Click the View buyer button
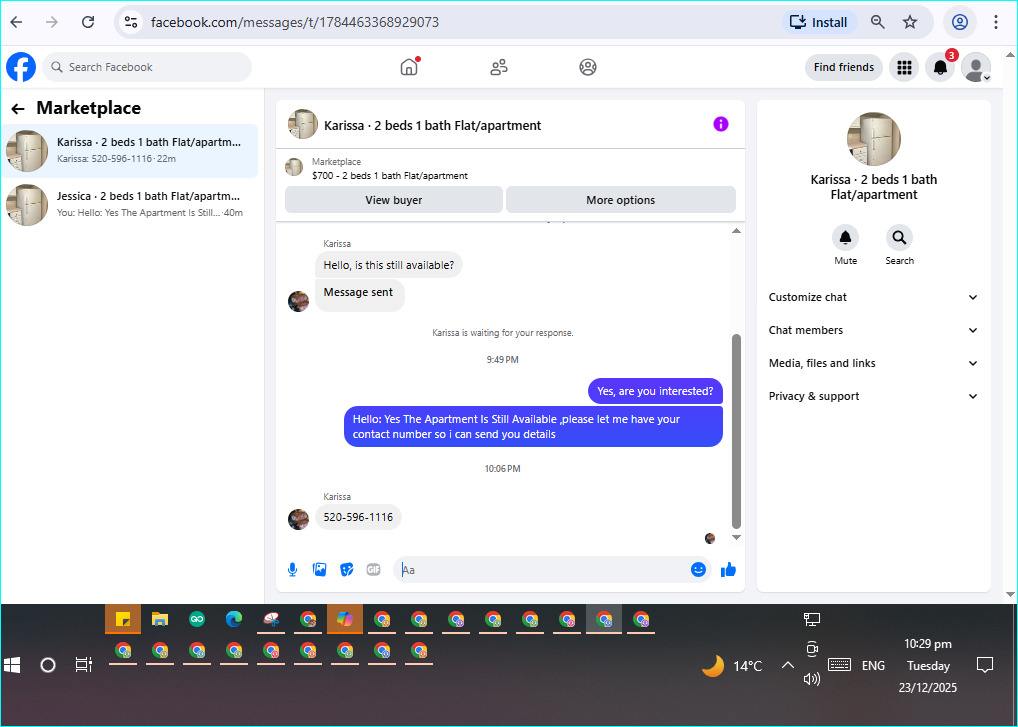The width and height of the screenshot is (1018, 727). coord(393,200)
